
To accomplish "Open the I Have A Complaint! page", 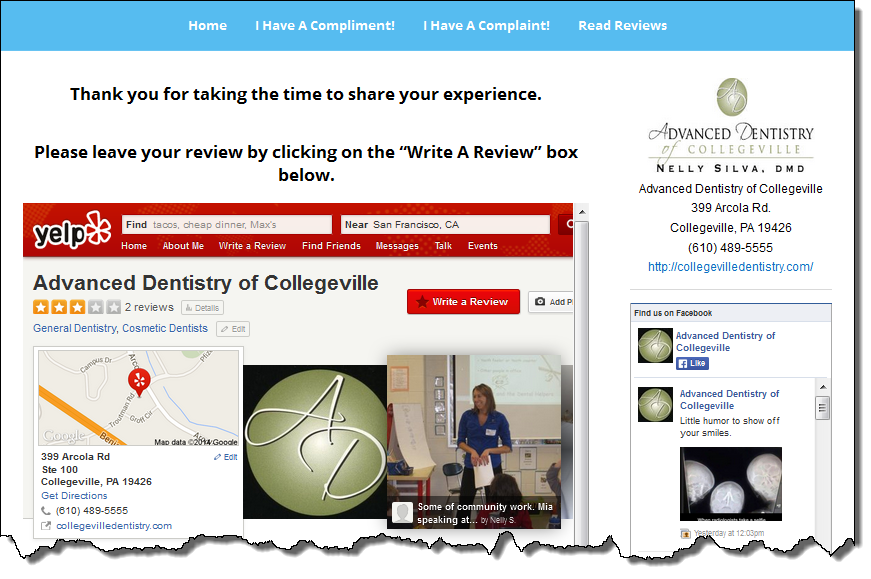I will [487, 26].
